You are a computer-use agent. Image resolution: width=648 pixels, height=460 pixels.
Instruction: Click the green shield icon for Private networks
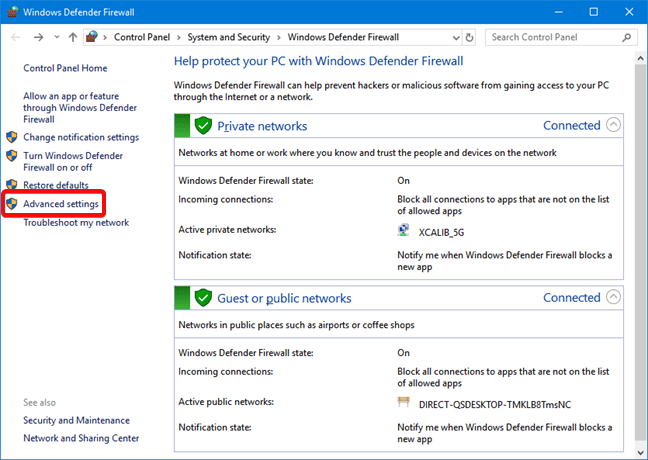pyautogui.click(x=203, y=126)
